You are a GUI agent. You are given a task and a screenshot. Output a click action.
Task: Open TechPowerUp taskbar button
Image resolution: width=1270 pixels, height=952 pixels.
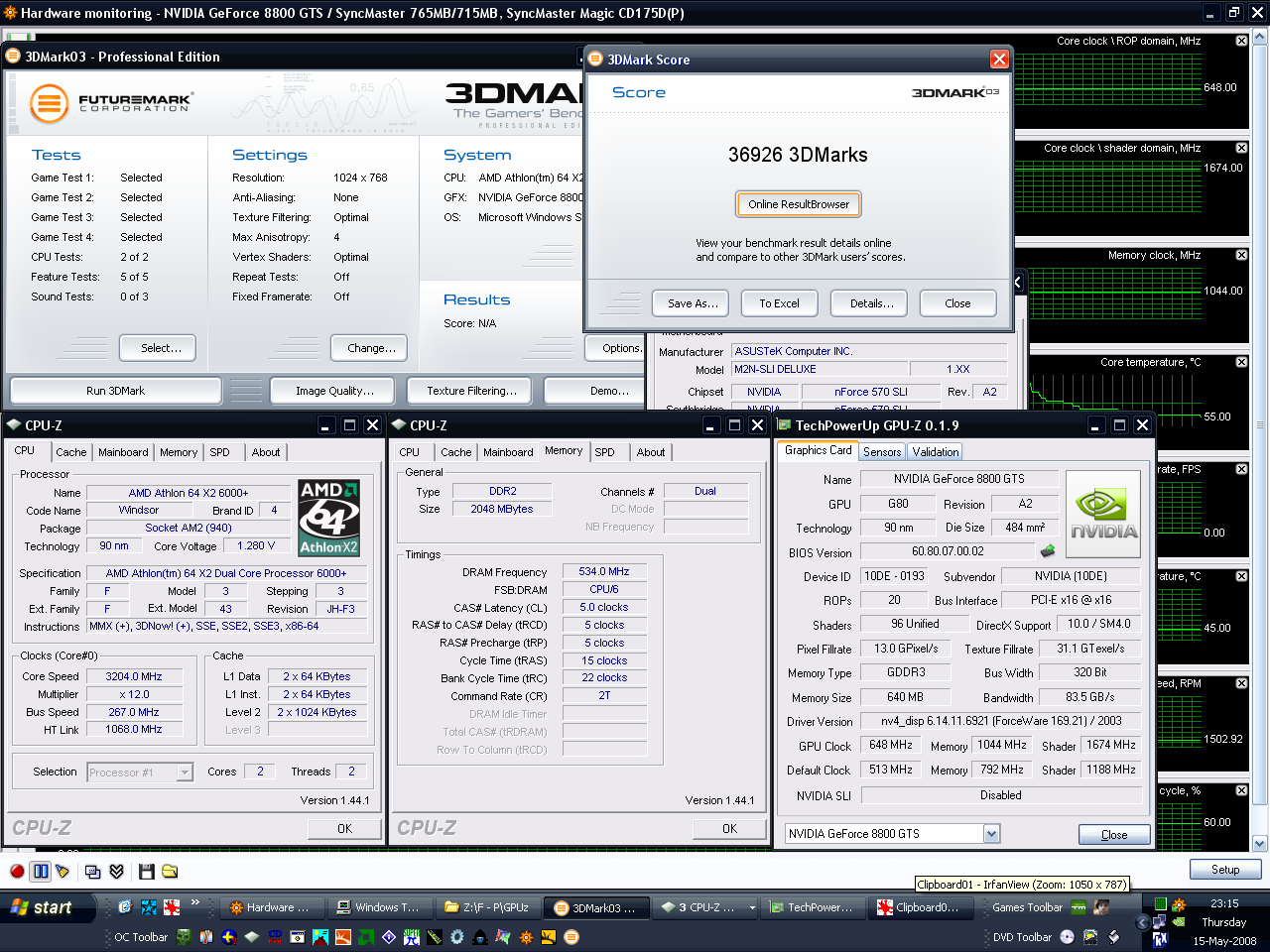[811, 907]
